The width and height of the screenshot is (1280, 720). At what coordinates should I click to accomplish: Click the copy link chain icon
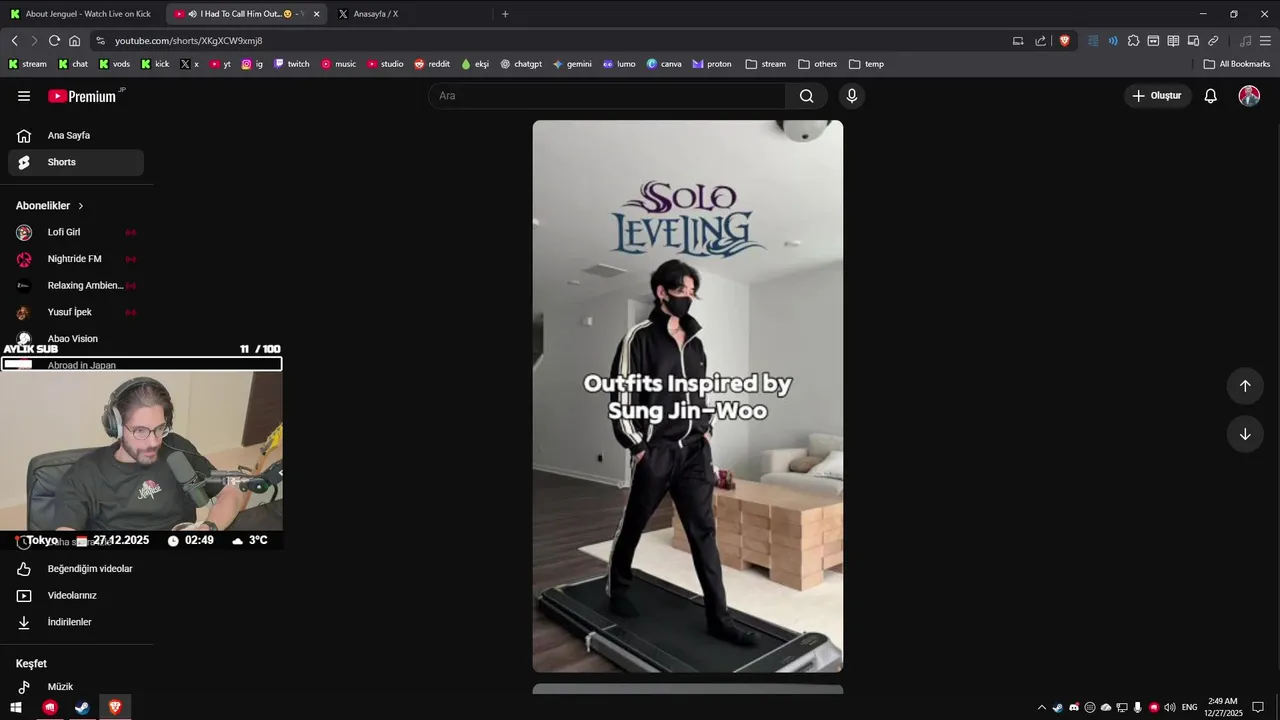coord(1213,41)
